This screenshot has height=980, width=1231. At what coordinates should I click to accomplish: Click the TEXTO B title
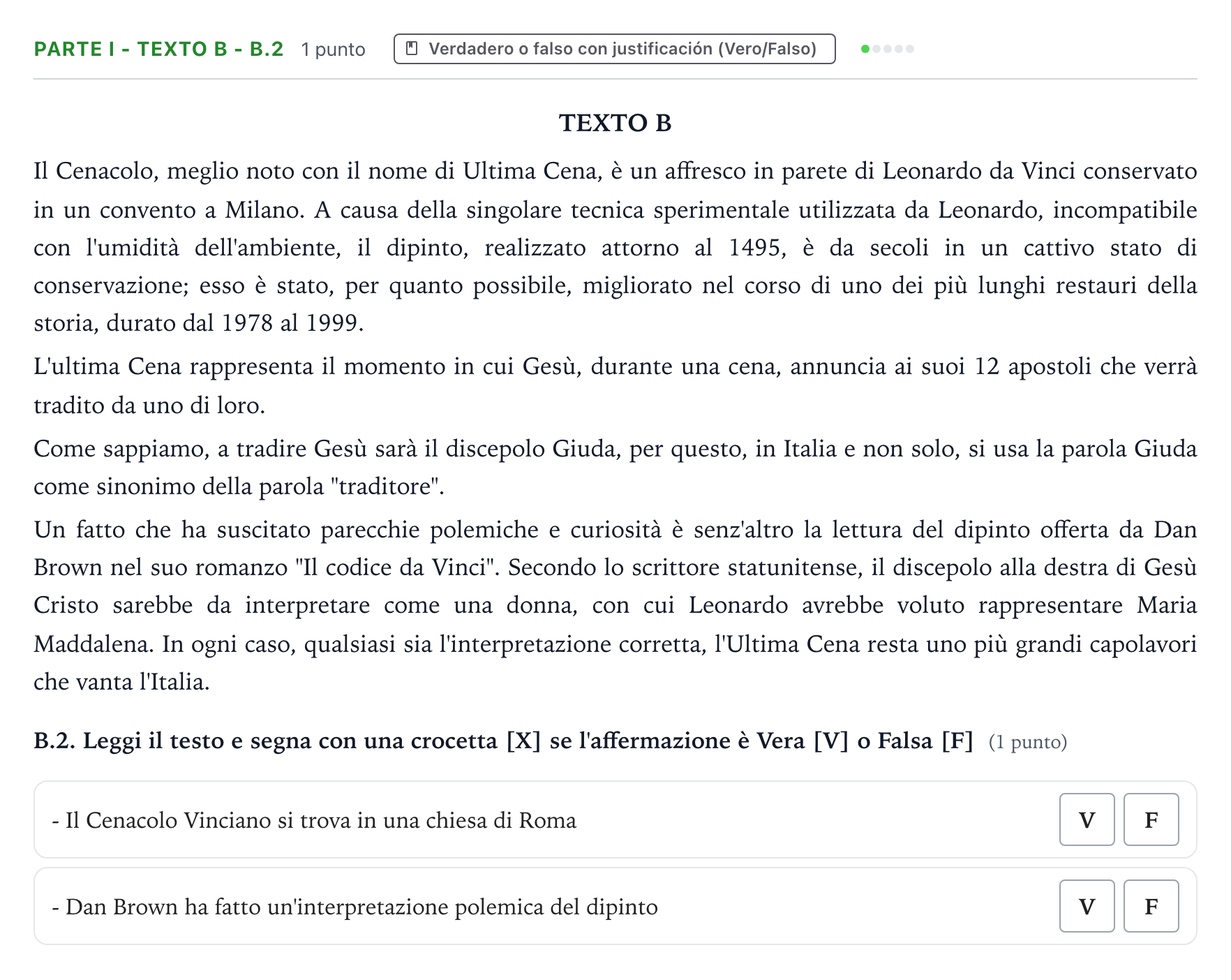(615, 123)
